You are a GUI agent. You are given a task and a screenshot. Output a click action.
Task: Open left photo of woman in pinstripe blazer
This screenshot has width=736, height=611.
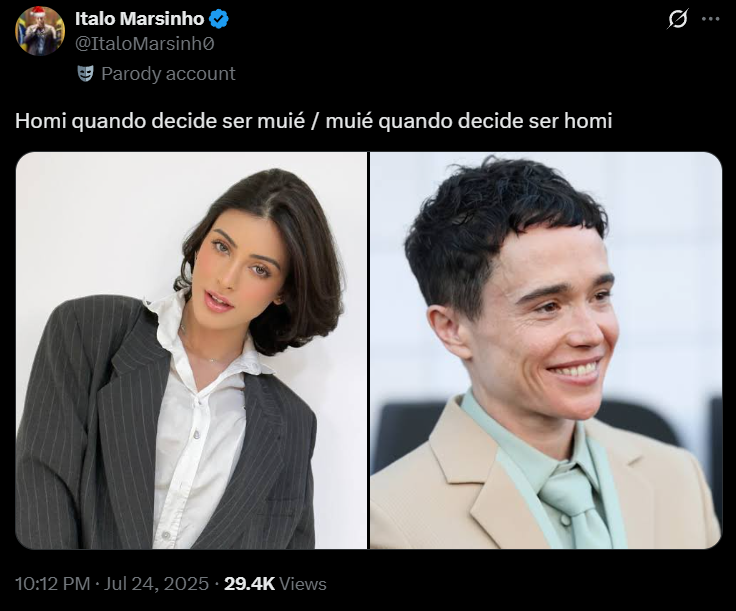pos(191,350)
